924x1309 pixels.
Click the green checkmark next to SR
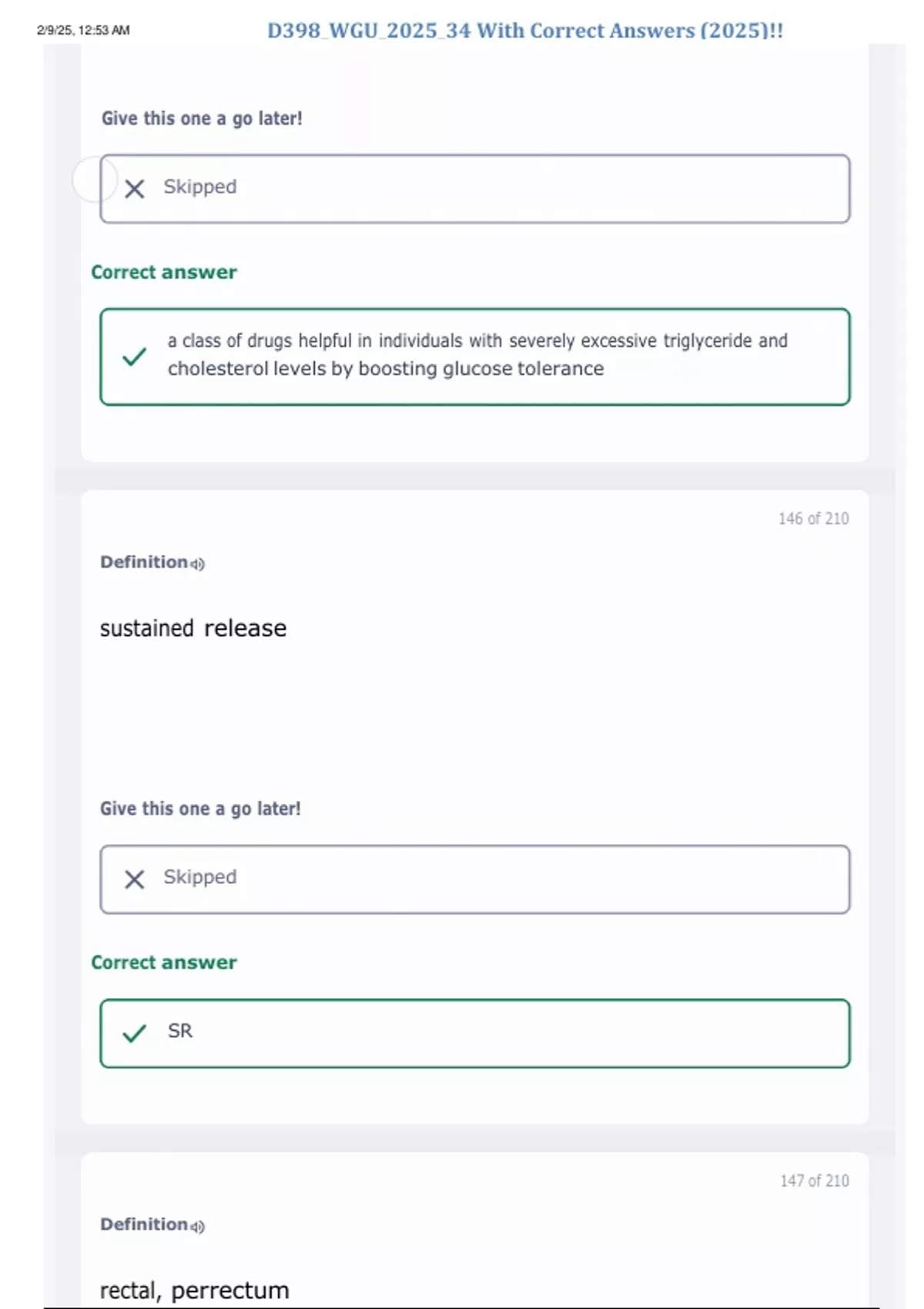pos(135,1033)
